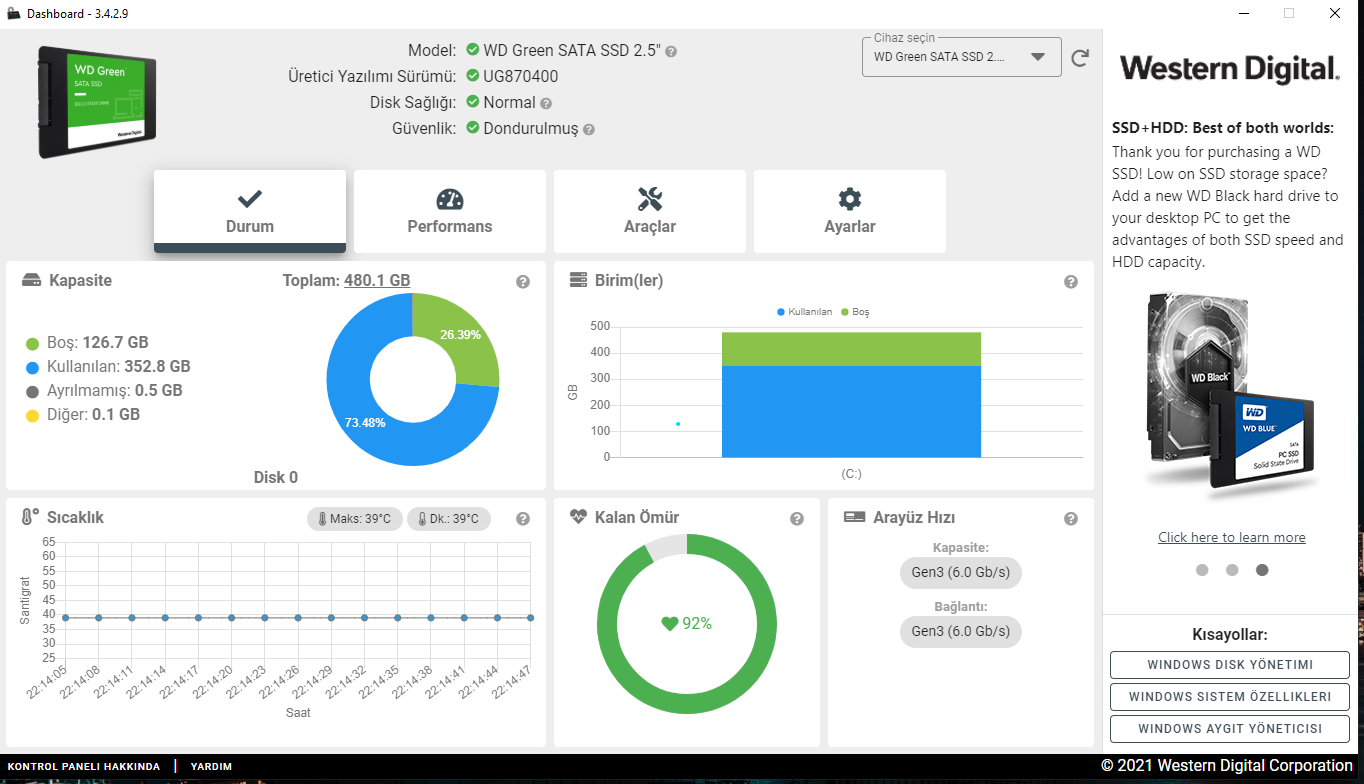Toggle the Boş legend in the Birim(ler) chart
The width and height of the screenshot is (1364, 784).
tap(855, 312)
